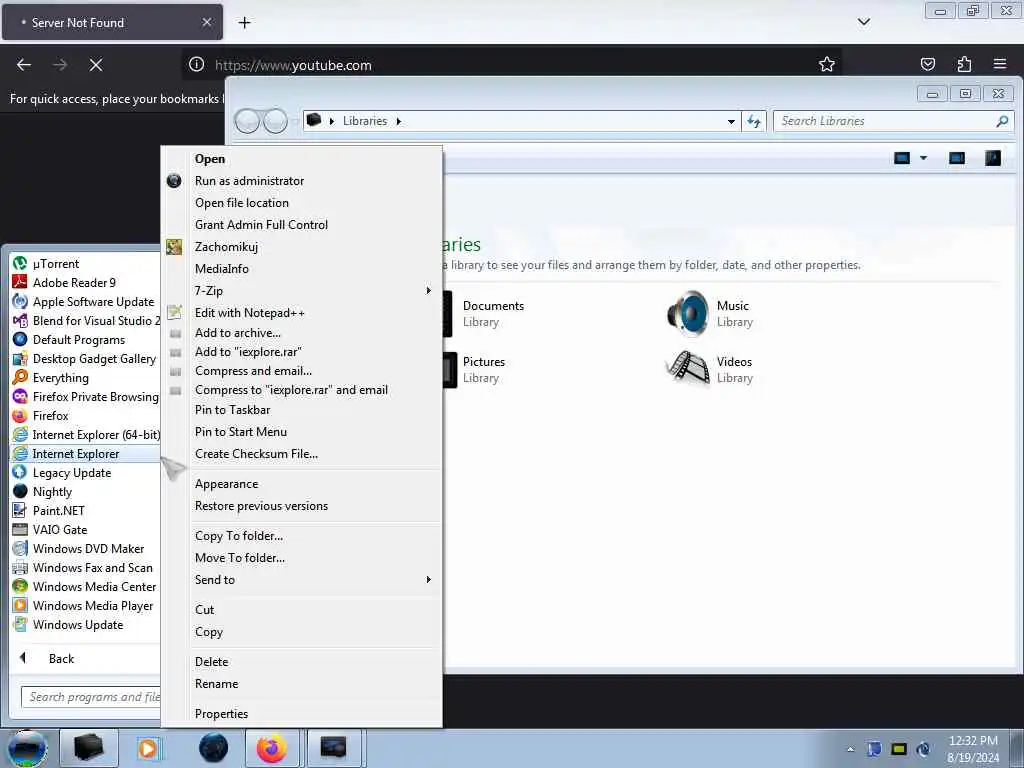Click the clock in system tray
The image size is (1024, 768).
[973, 749]
